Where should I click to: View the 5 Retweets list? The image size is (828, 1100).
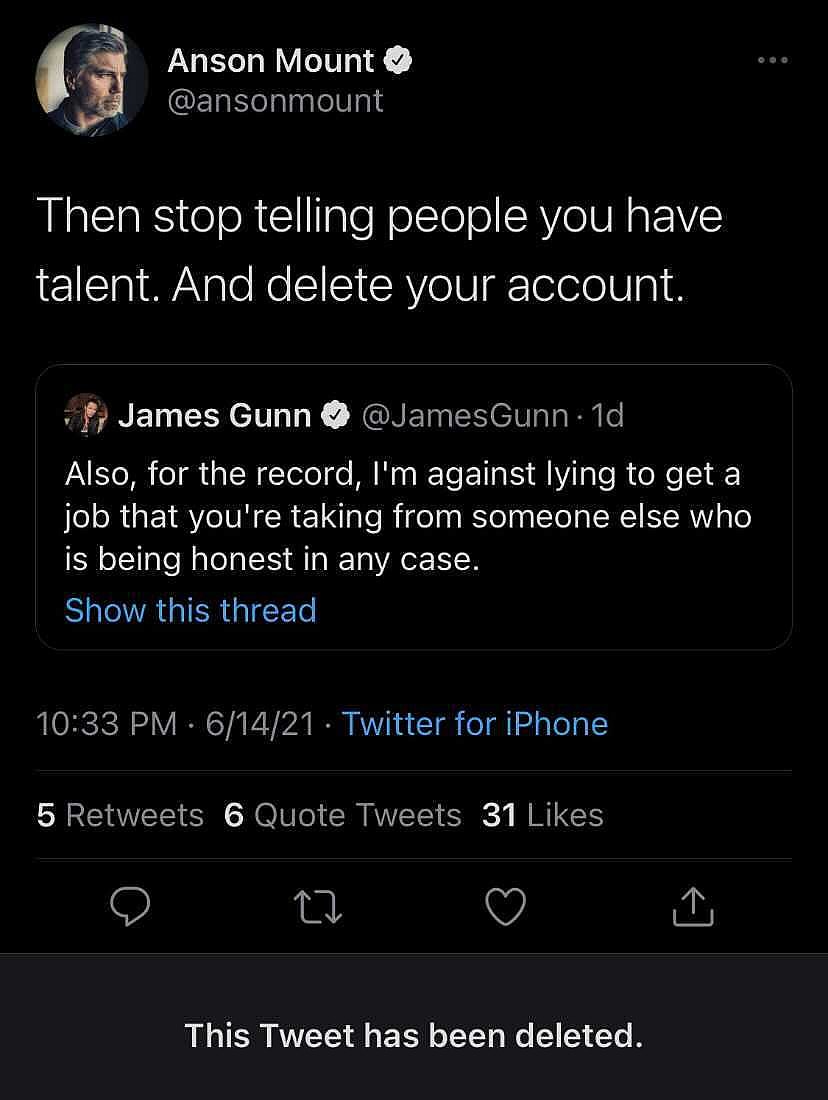pos(120,815)
